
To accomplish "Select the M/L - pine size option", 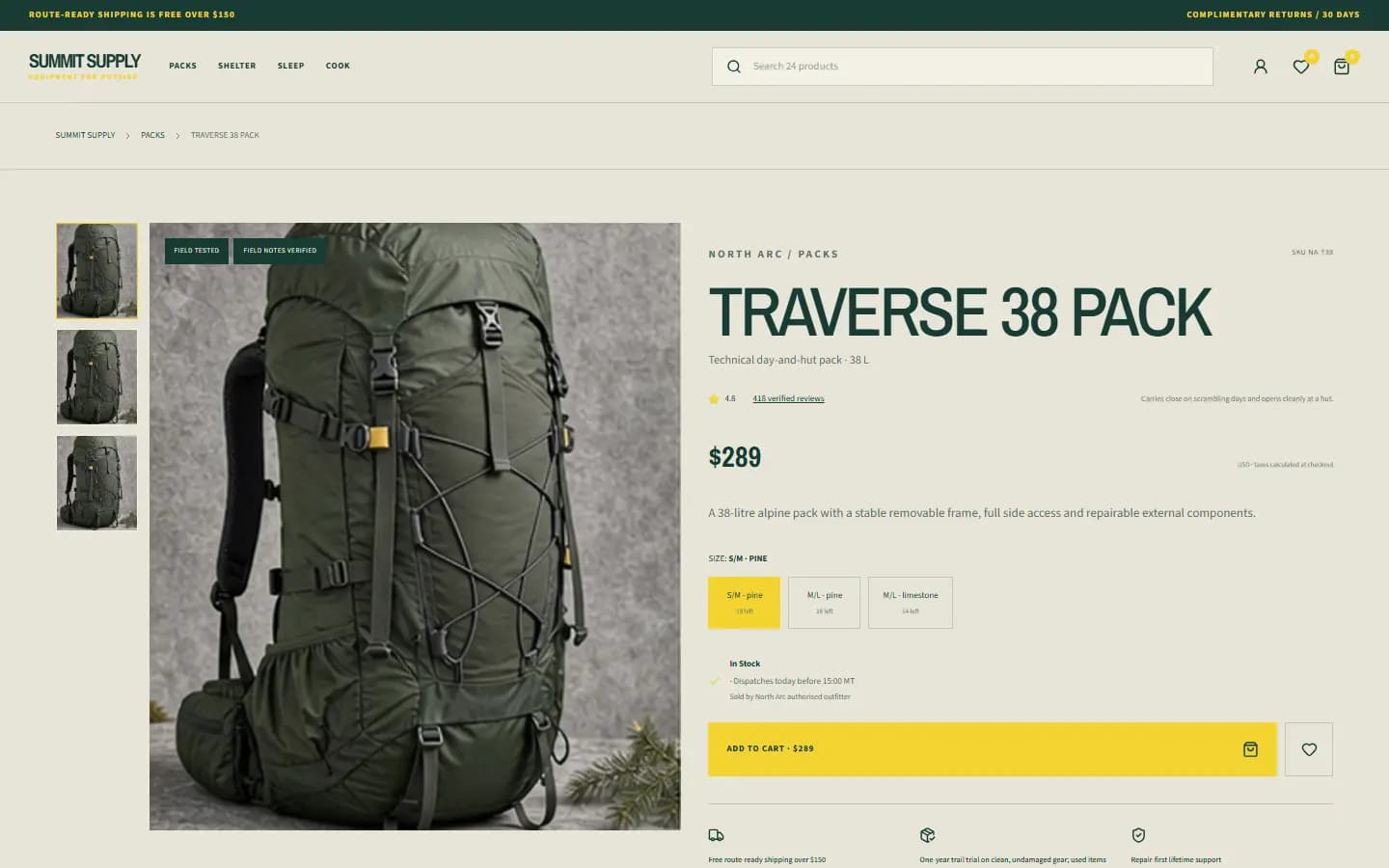I will (x=824, y=603).
